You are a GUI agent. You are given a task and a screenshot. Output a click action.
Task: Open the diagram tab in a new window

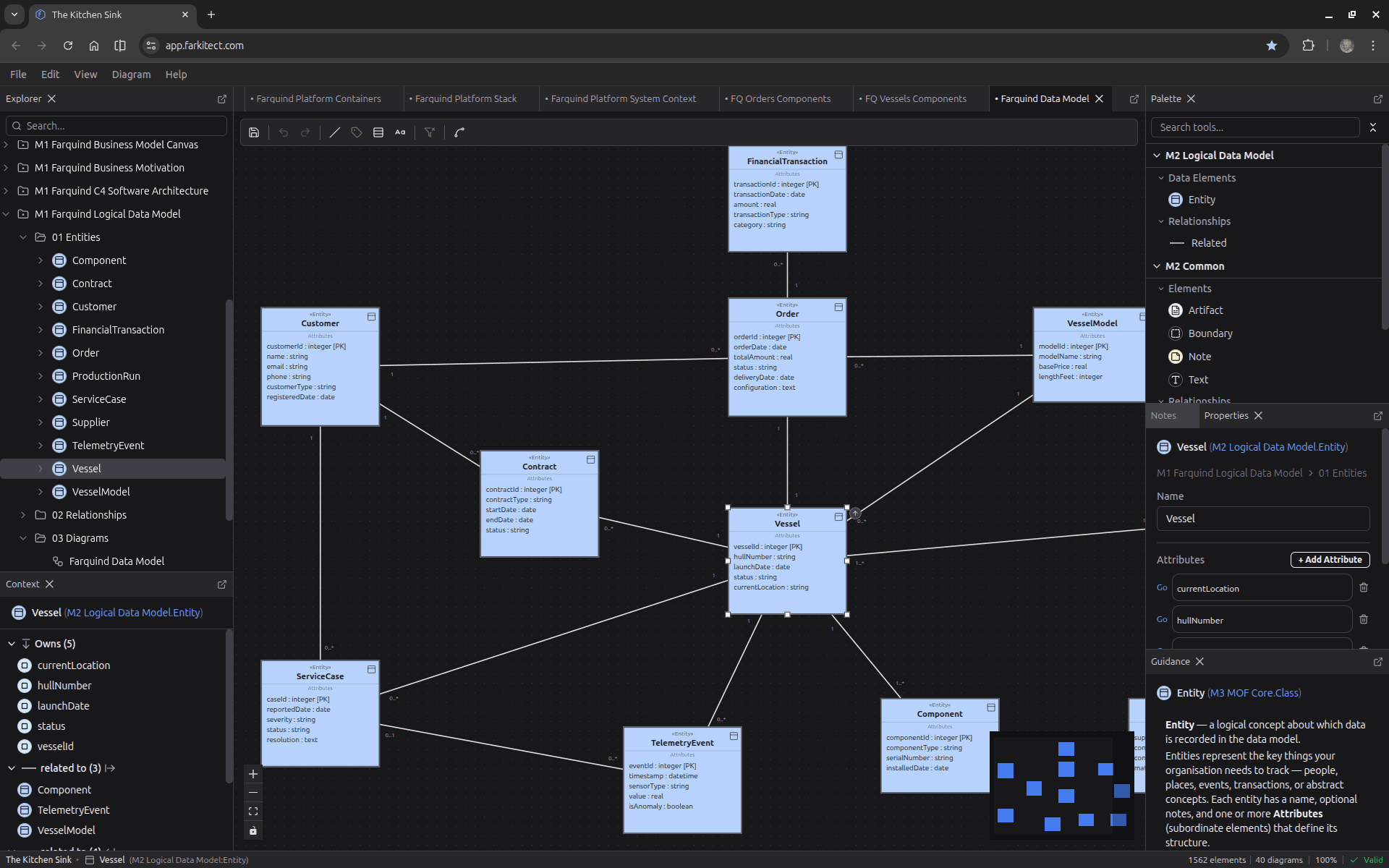coord(1134,99)
